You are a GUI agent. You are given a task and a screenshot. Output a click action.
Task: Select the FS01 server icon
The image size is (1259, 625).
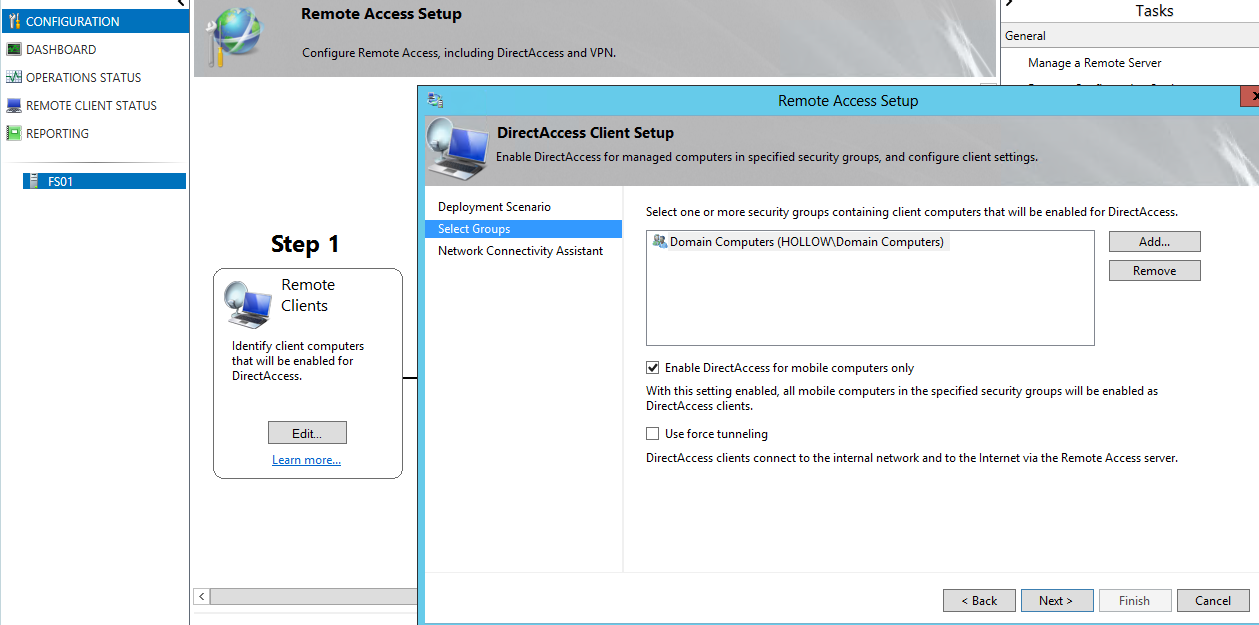33,181
